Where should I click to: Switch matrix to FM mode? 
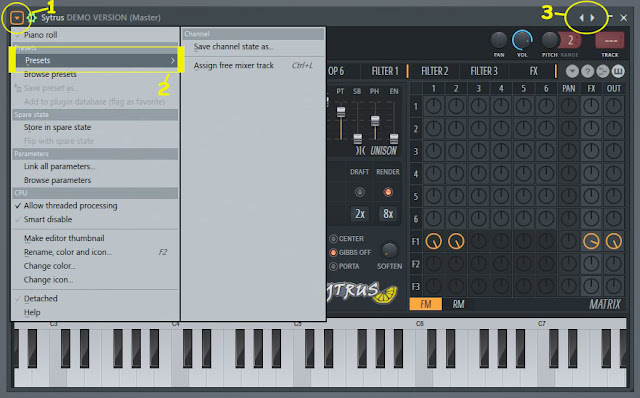pos(426,304)
